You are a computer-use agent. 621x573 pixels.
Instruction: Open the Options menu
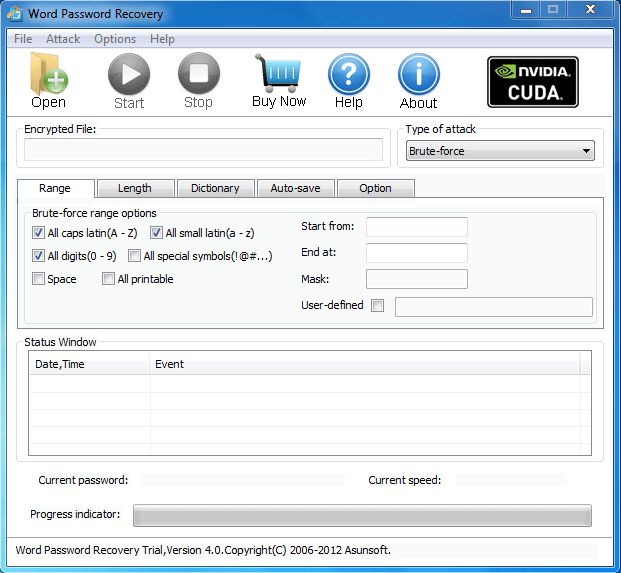pyautogui.click(x=115, y=39)
